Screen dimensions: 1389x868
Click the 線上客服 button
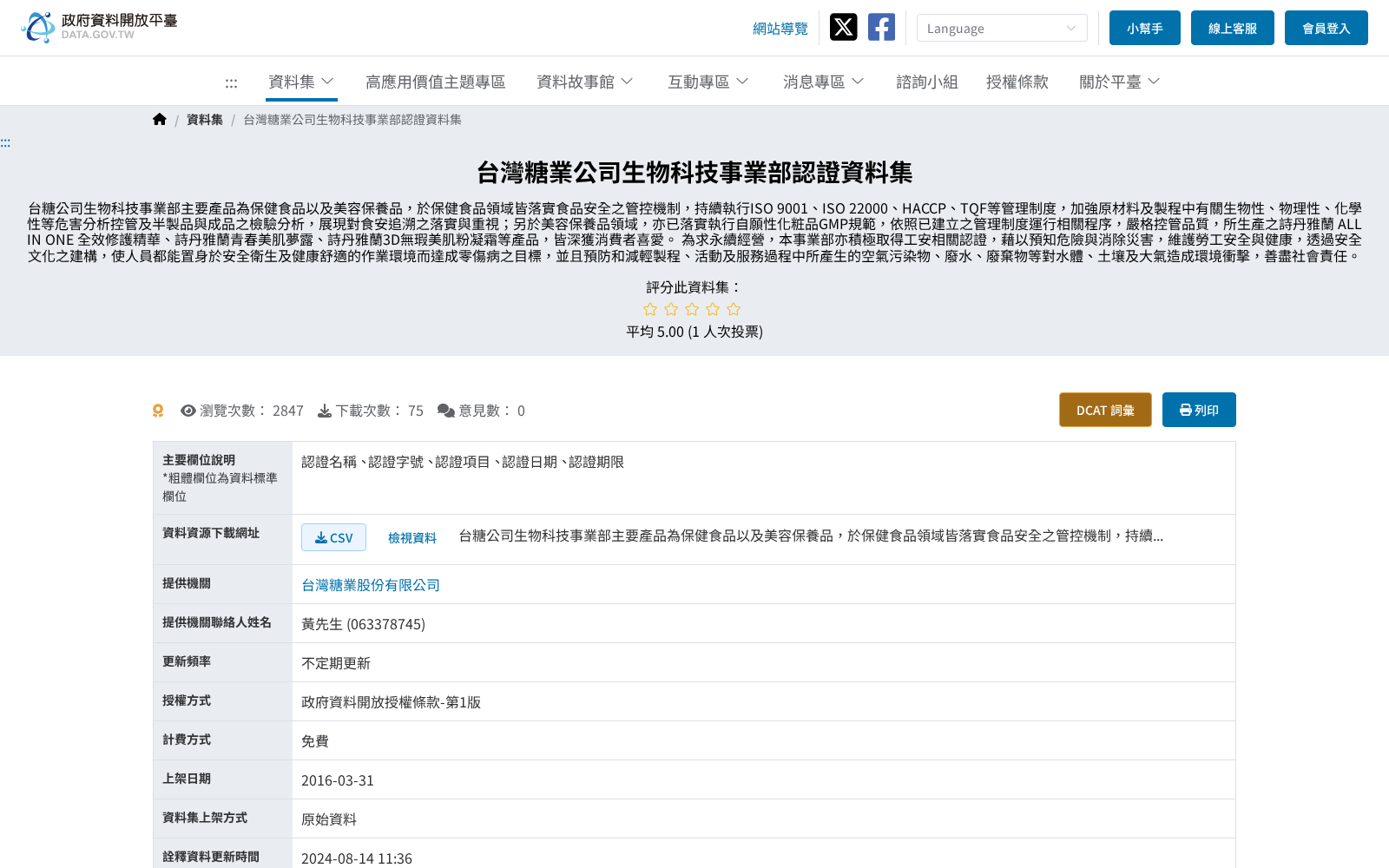tap(1233, 28)
